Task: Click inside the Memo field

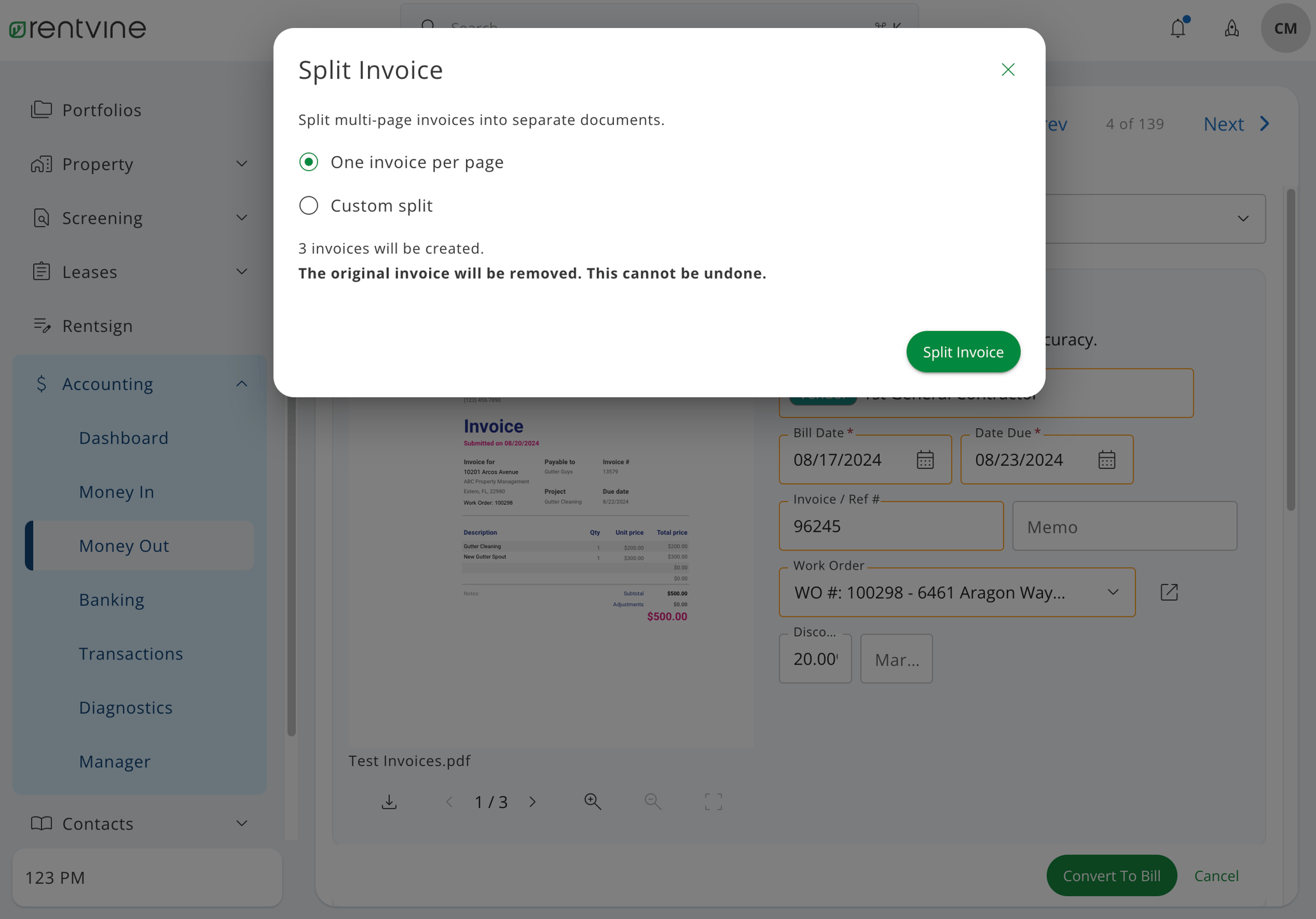Action: click(1124, 526)
